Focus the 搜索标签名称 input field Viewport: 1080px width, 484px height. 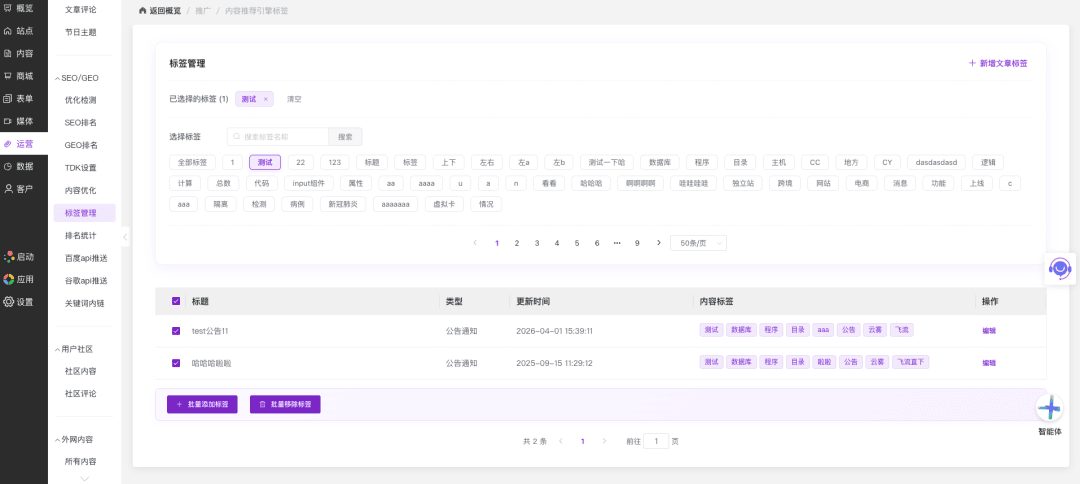coord(278,137)
